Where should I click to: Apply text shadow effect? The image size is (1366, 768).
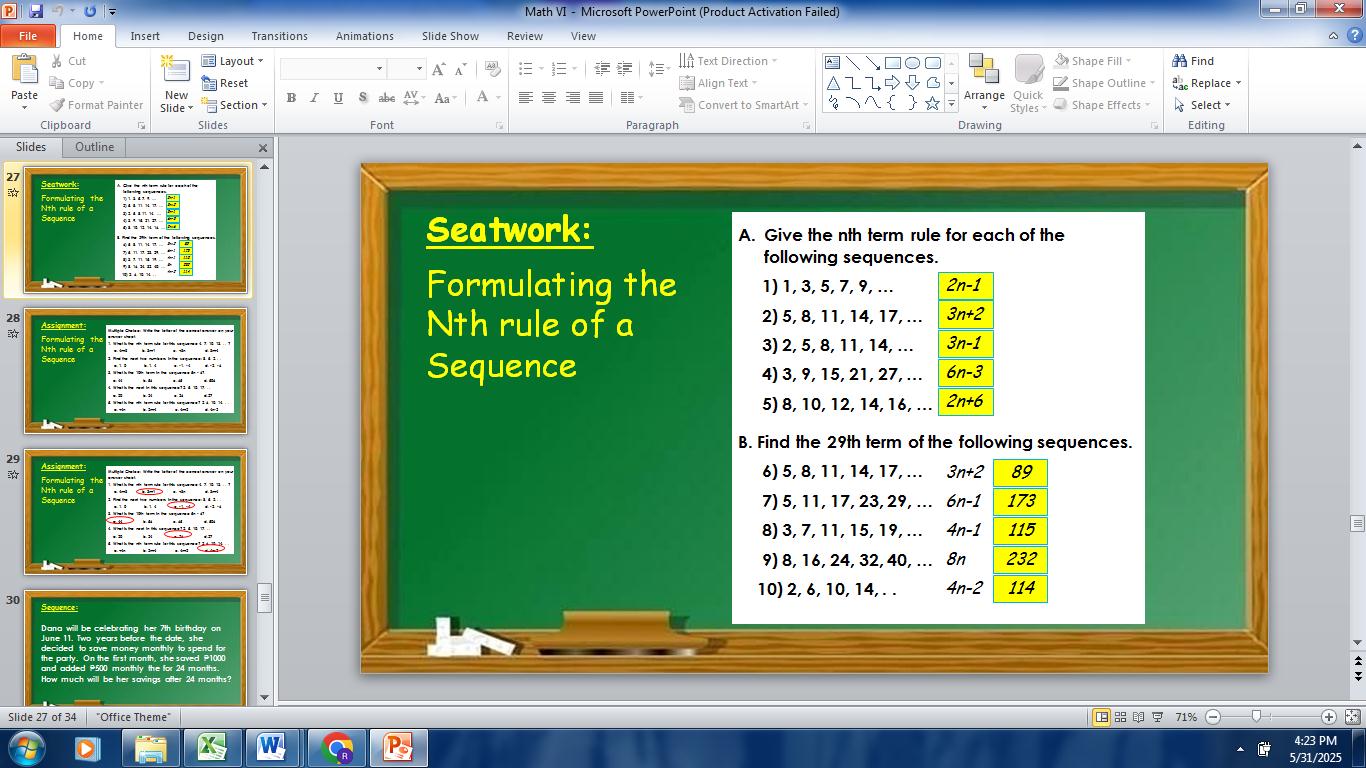(362, 98)
